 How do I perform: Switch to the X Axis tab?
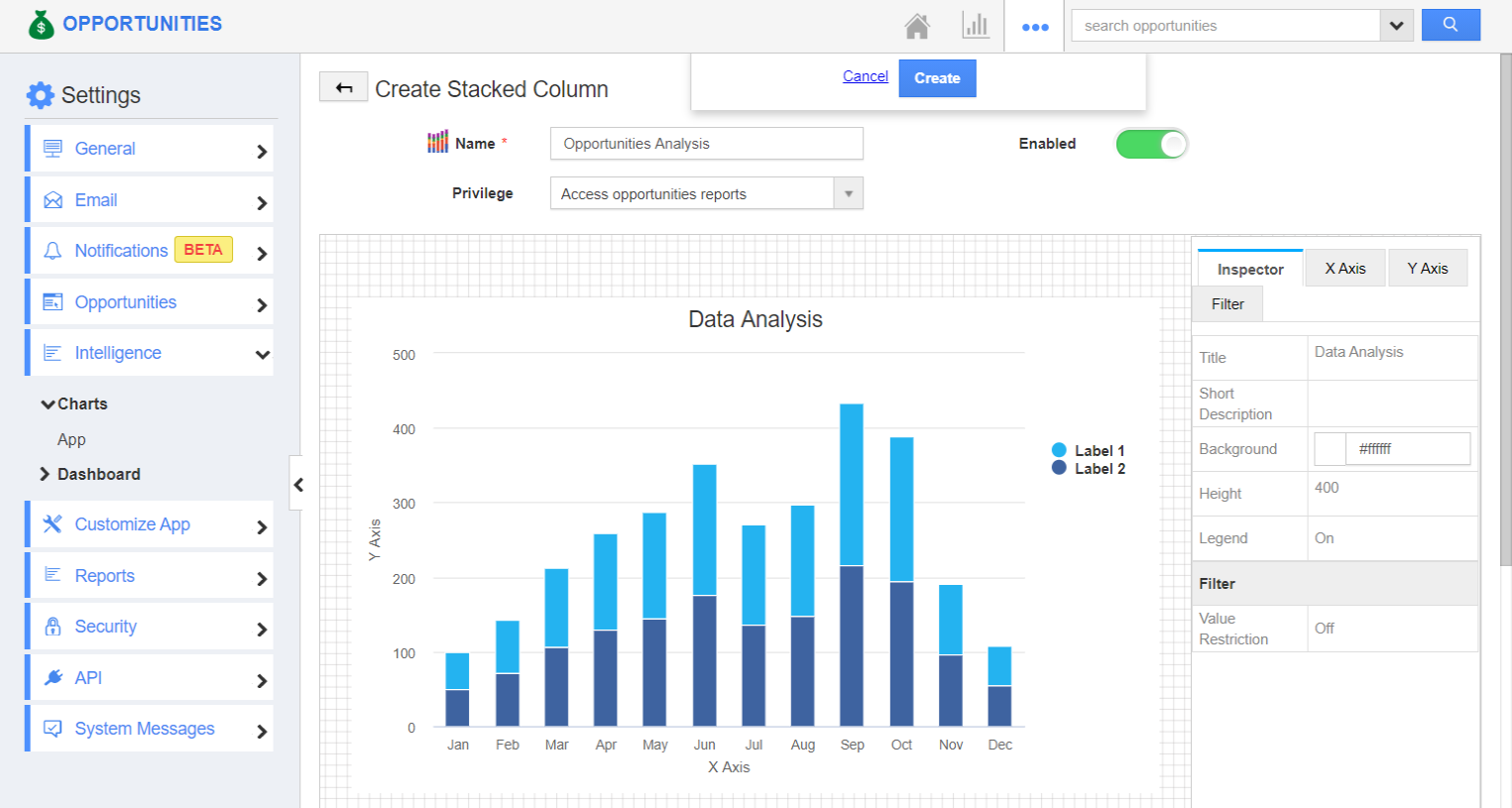click(x=1344, y=268)
